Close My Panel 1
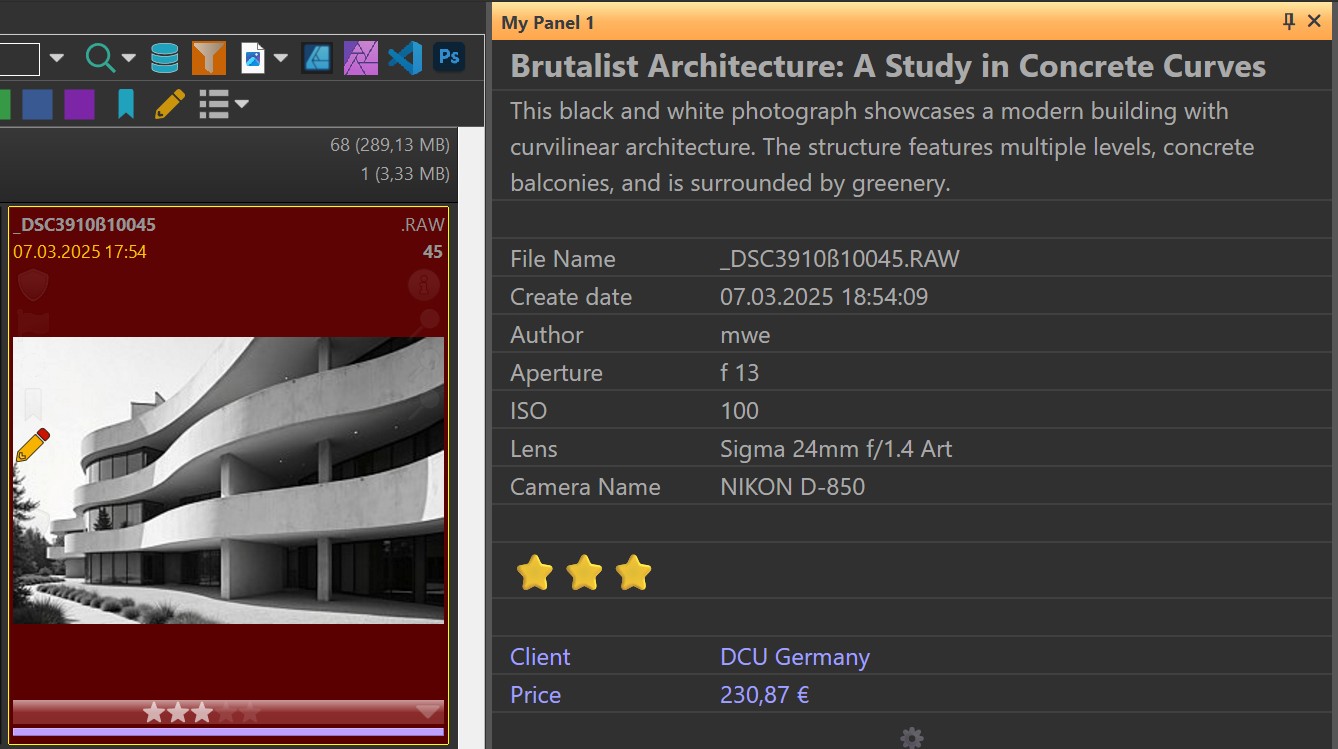This screenshot has width=1338, height=749. pyautogui.click(x=1314, y=21)
